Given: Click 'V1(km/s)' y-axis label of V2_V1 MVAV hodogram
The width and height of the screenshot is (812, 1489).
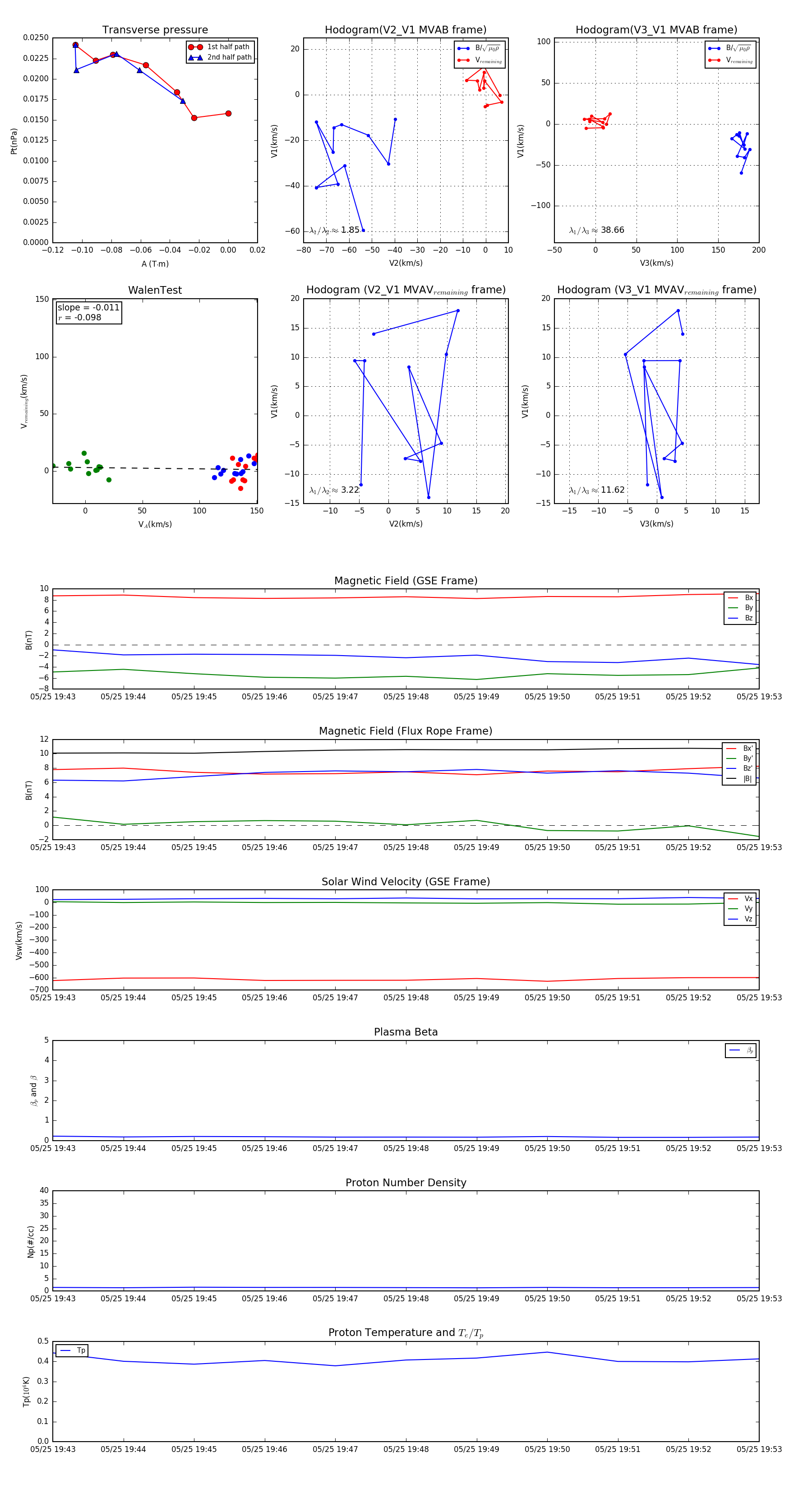Looking at the screenshot, I should [x=274, y=401].
